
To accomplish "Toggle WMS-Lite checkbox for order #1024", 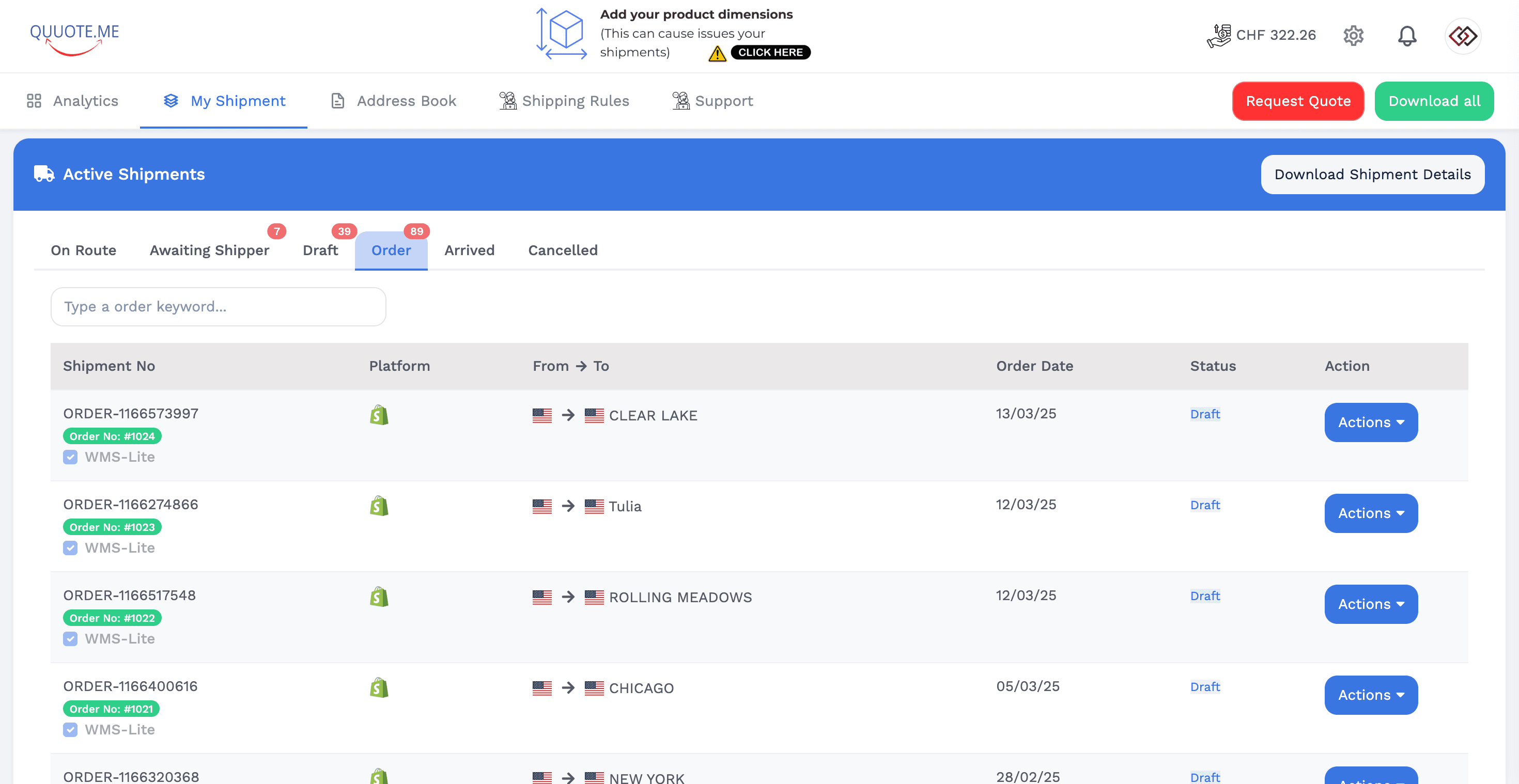I will (x=70, y=457).
